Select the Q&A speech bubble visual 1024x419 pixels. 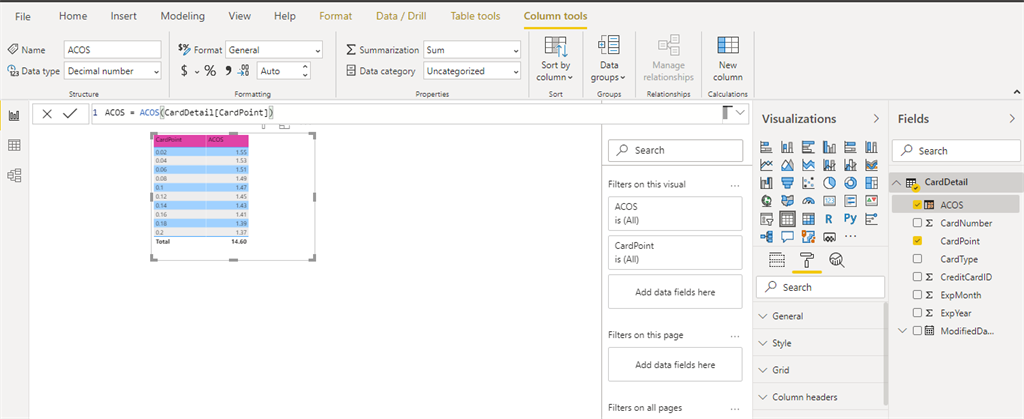(788, 236)
